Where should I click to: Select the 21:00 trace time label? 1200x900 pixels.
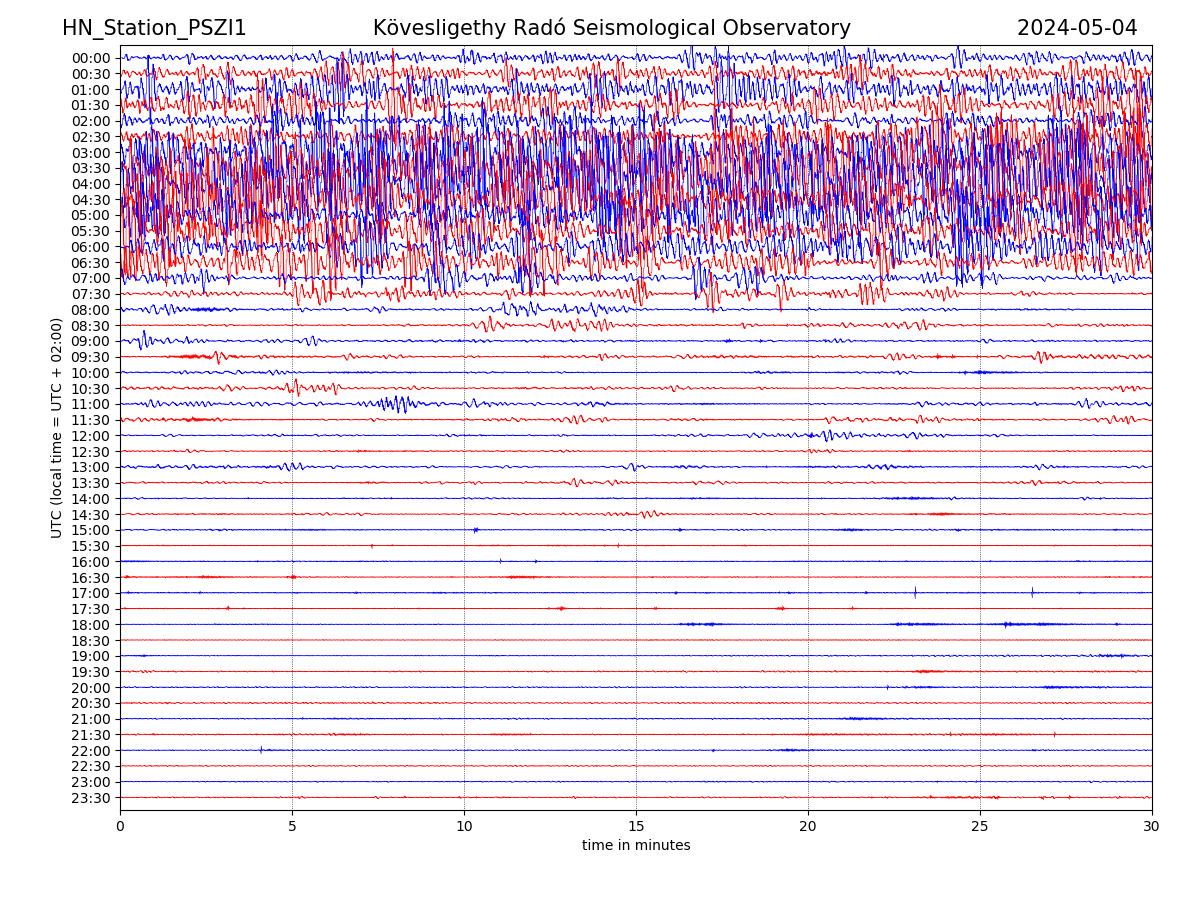click(91, 719)
